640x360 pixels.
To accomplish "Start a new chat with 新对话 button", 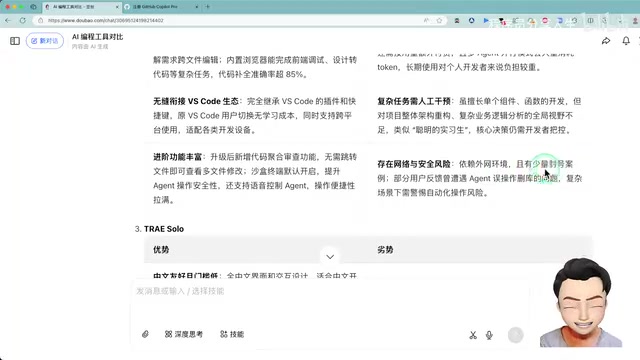I will pyautogui.click(x=45, y=41).
